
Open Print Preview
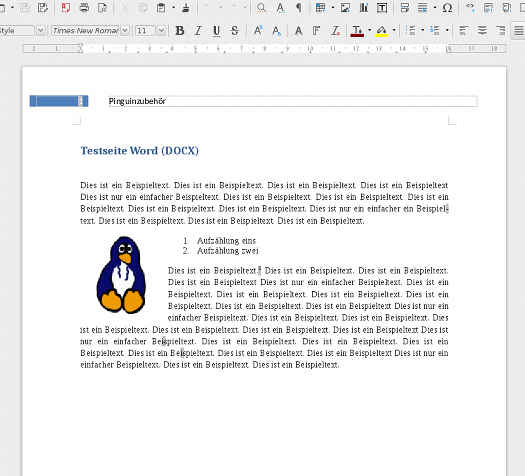click(102, 7)
